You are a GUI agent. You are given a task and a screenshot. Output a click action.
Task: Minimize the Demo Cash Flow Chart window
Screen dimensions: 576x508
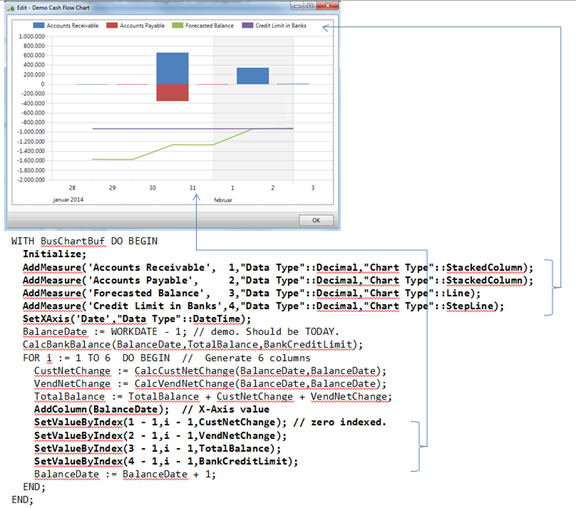point(296,6)
